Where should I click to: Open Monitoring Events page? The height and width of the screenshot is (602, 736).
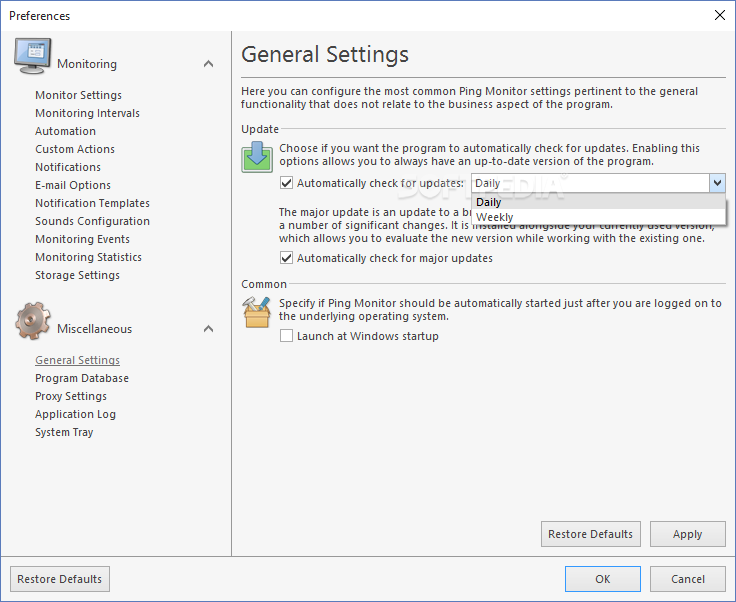pos(82,239)
